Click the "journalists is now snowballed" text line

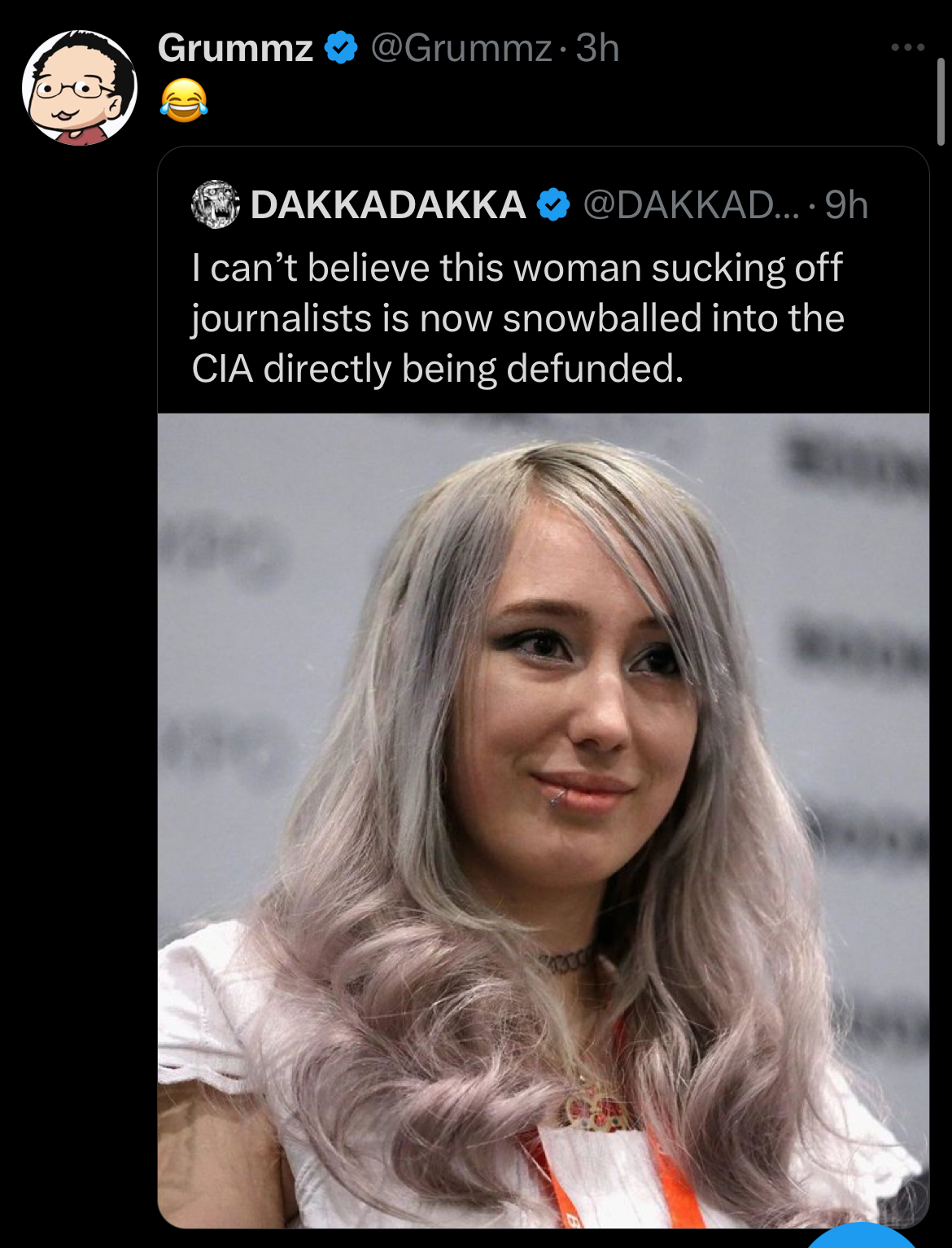point(517,318)
